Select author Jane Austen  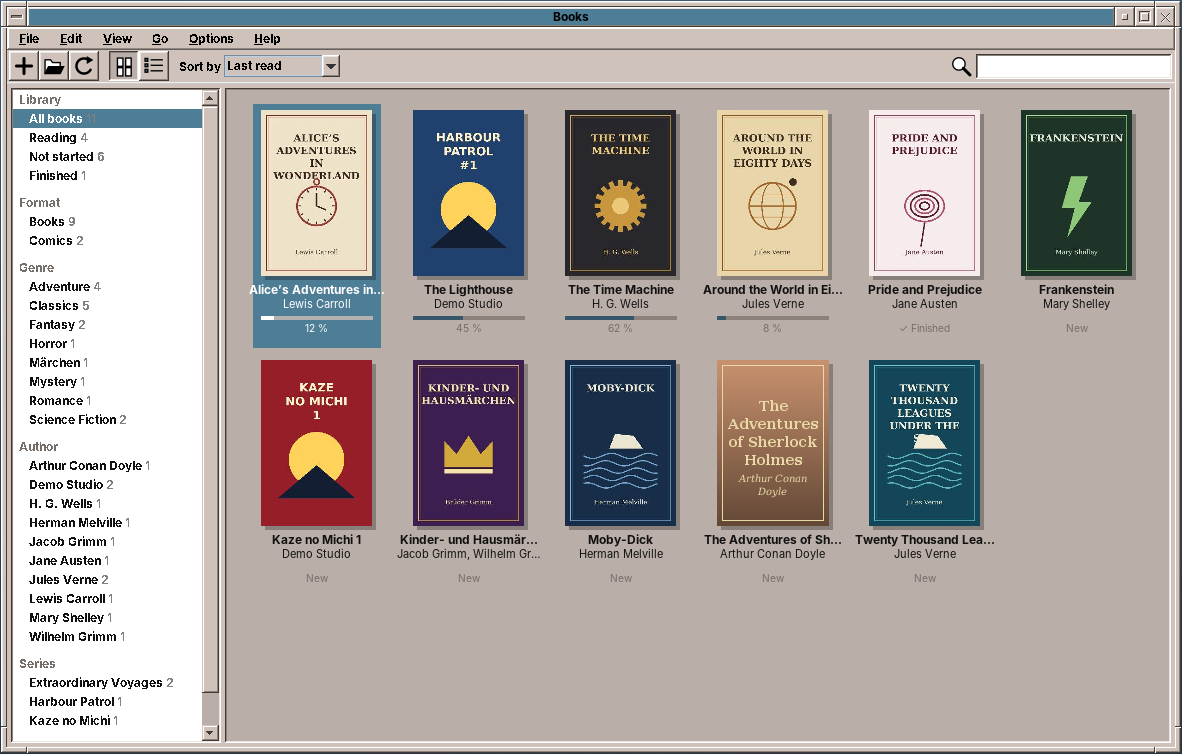[x=108, y=560]
